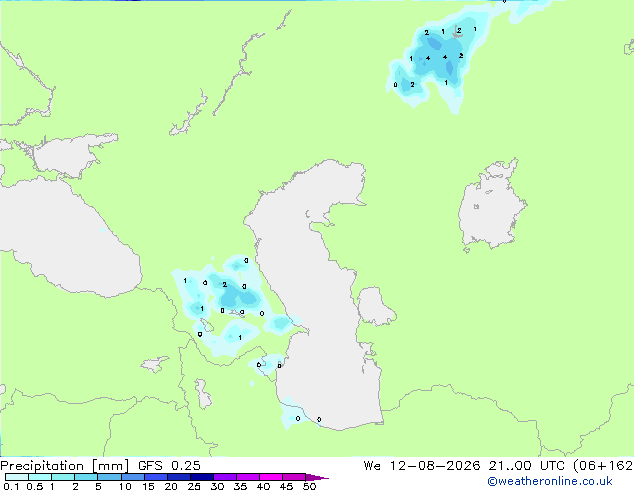634x490 pixels.
Task: Click the "21:00 UTC" time text
Action: click(526, 466)
